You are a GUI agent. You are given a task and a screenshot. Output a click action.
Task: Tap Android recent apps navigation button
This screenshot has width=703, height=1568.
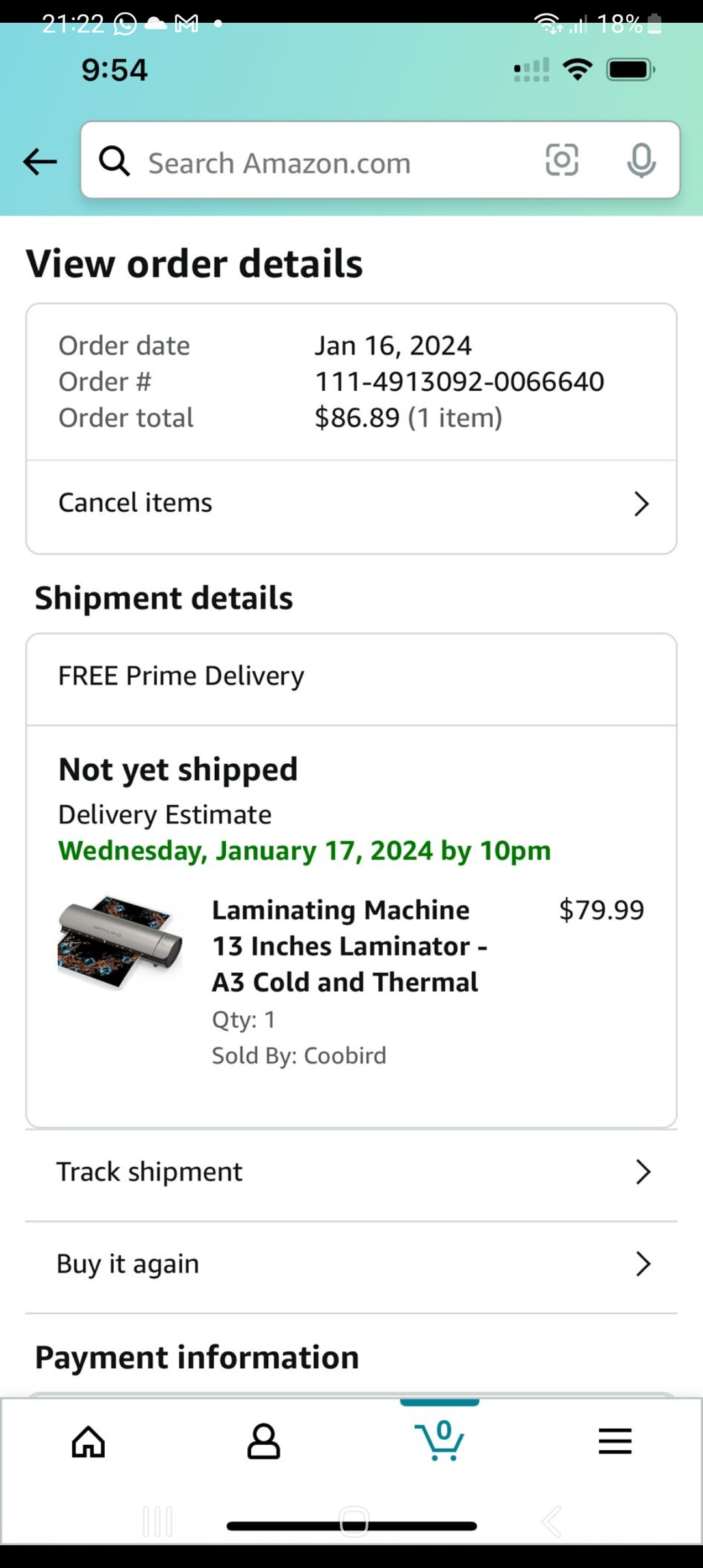[x=158, y=1522]
